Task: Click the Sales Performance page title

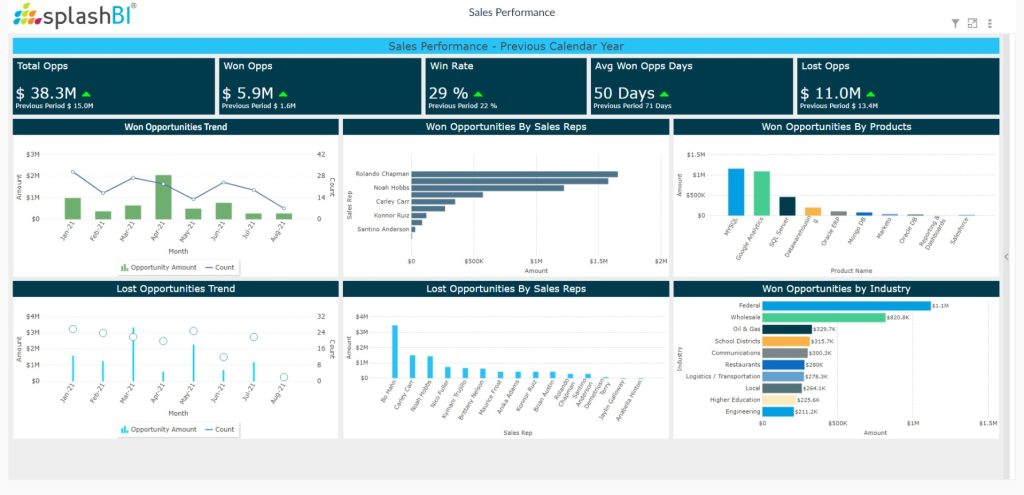Action: 511,13
